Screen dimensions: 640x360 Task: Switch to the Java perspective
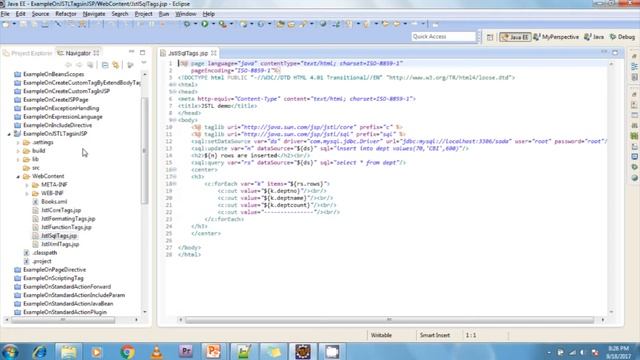coord(594,37)
